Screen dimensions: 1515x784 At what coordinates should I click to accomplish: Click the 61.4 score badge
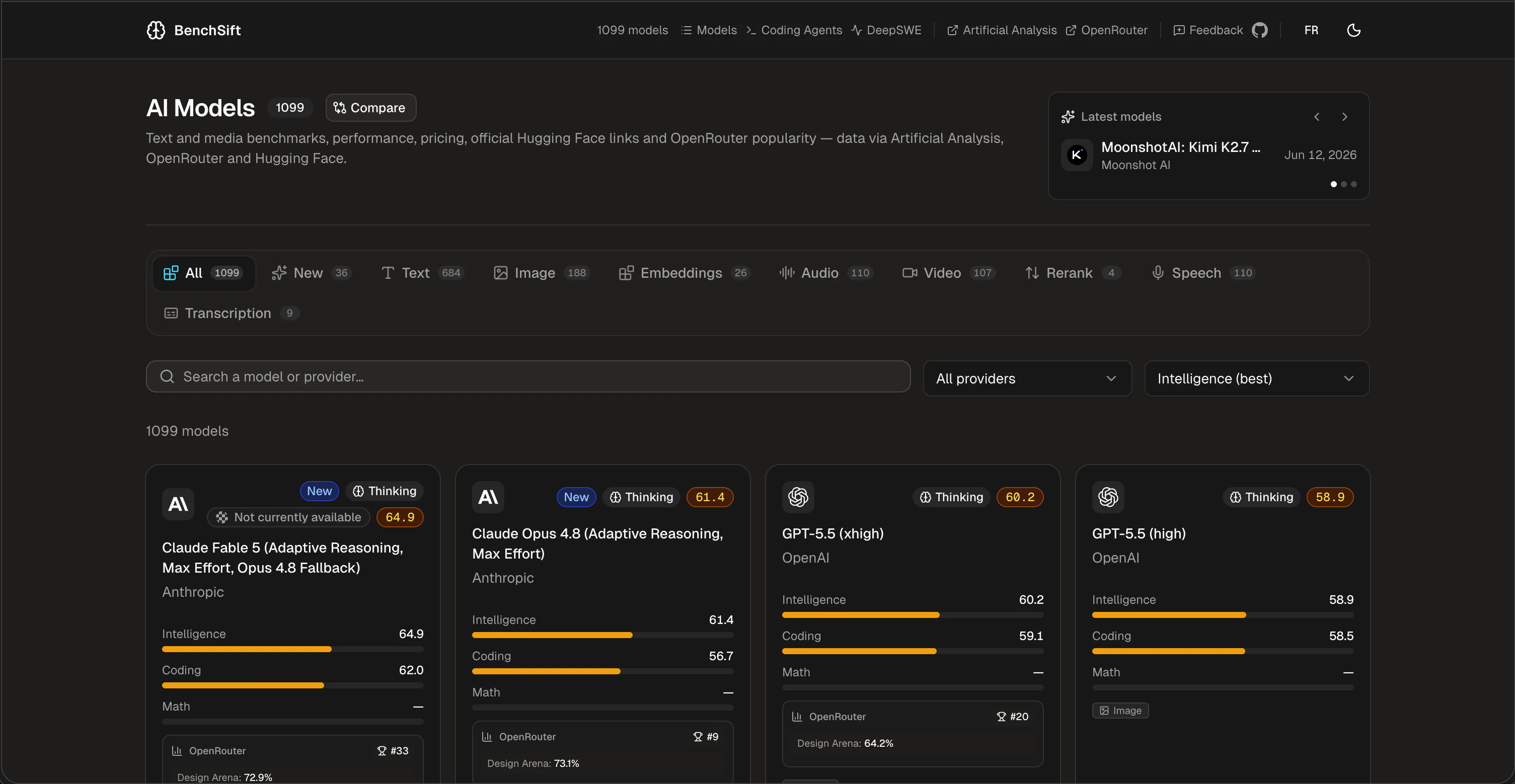click(x=710, y=497)
